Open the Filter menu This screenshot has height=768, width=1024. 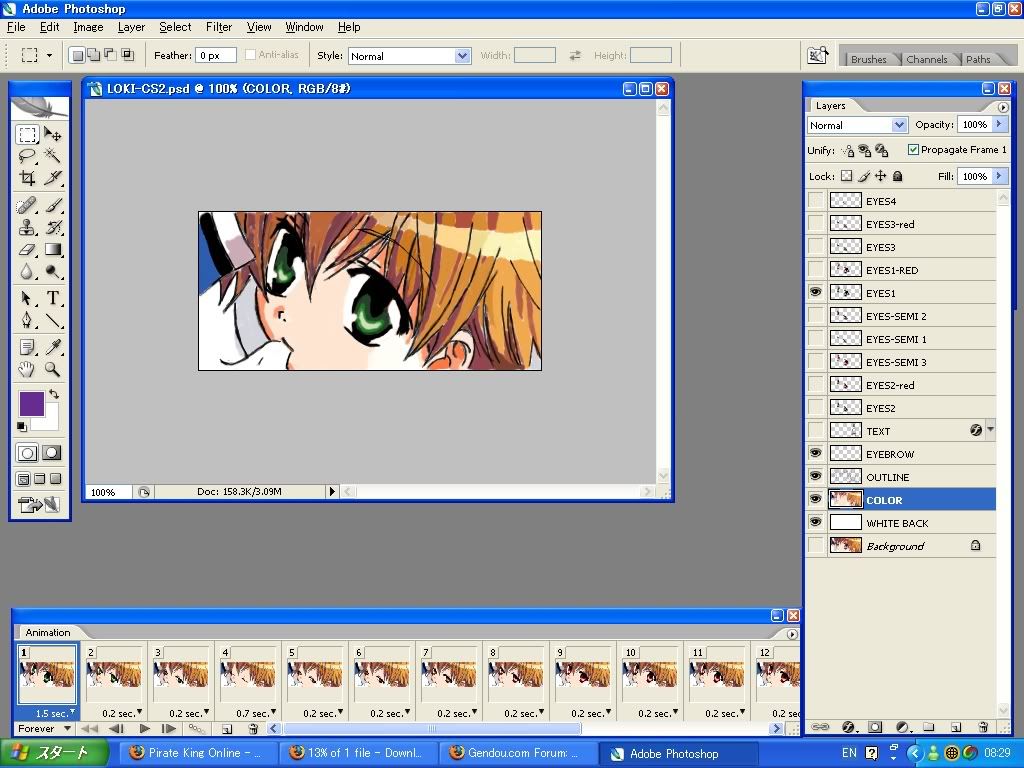[x=218, y=27]
